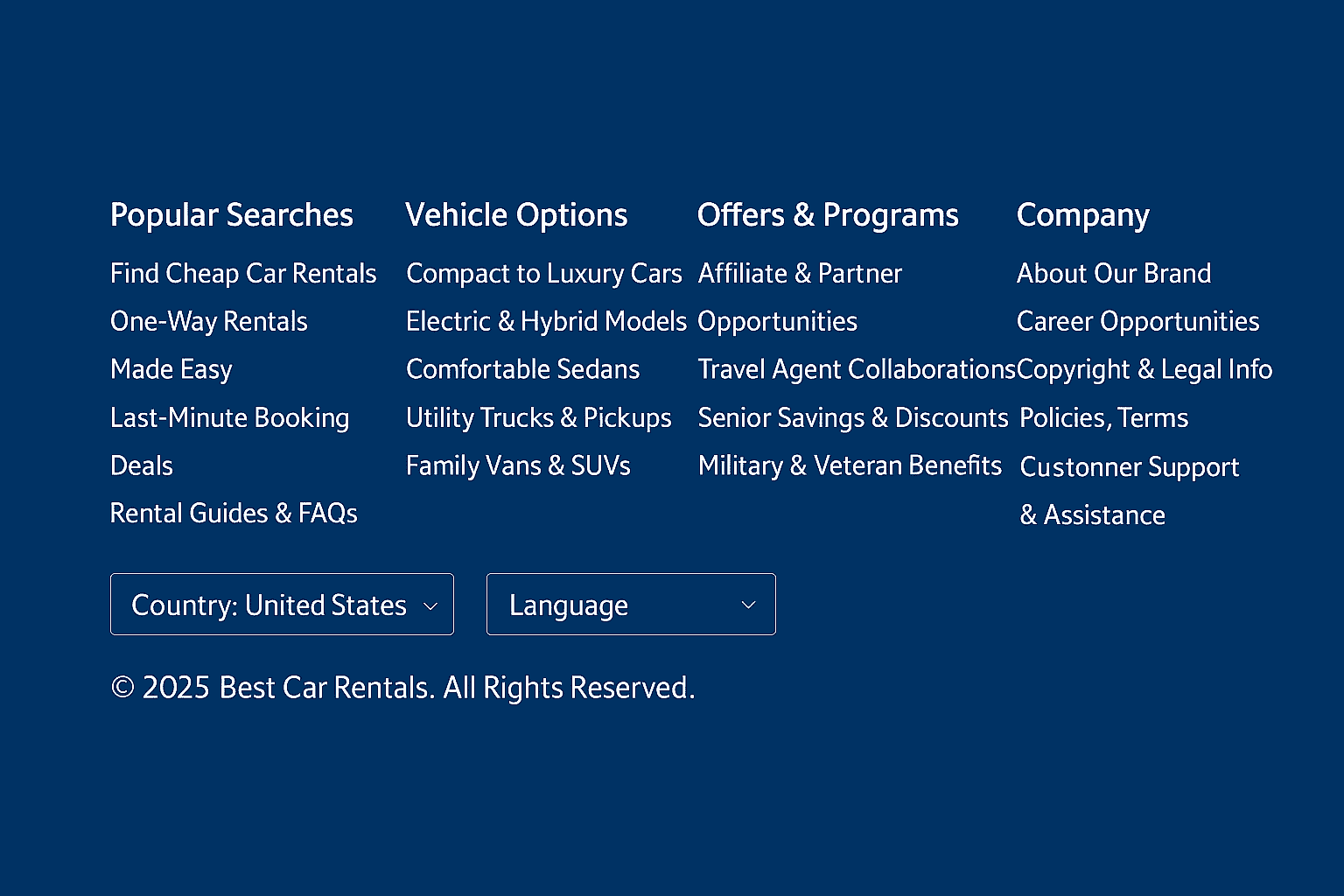1344x896 pixels.
Task: Open Customer Support & Assistance link
Action: [1129, 467]
